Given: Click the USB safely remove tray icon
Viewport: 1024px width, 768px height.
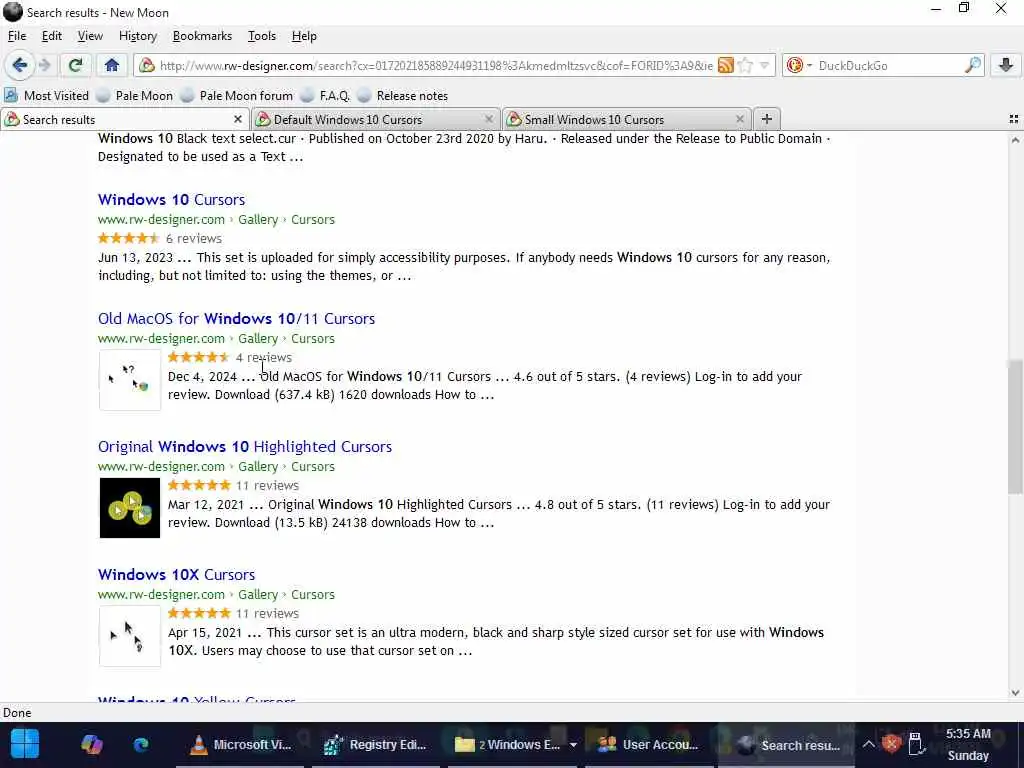Looking at the screenshot, I should 916,744.
